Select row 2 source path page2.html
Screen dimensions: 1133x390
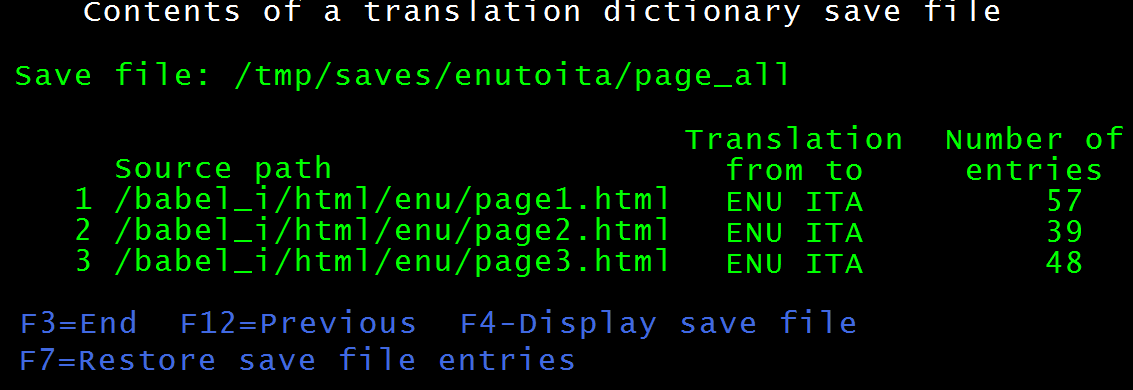tap(392, 231)
